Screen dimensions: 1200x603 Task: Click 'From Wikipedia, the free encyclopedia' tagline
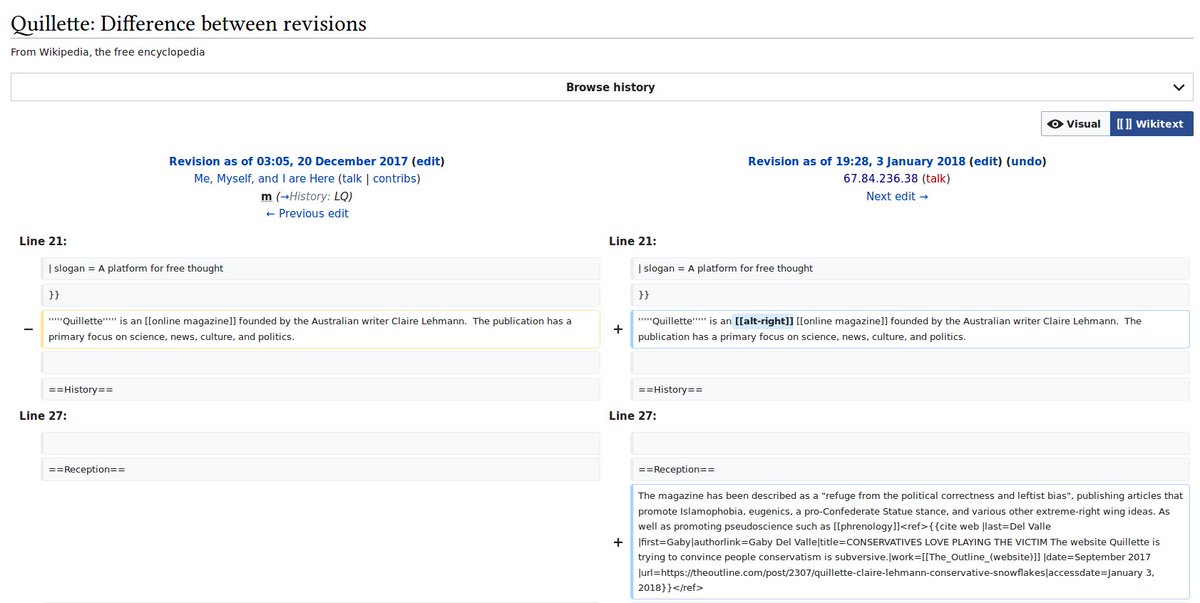[x=108, y=52]
